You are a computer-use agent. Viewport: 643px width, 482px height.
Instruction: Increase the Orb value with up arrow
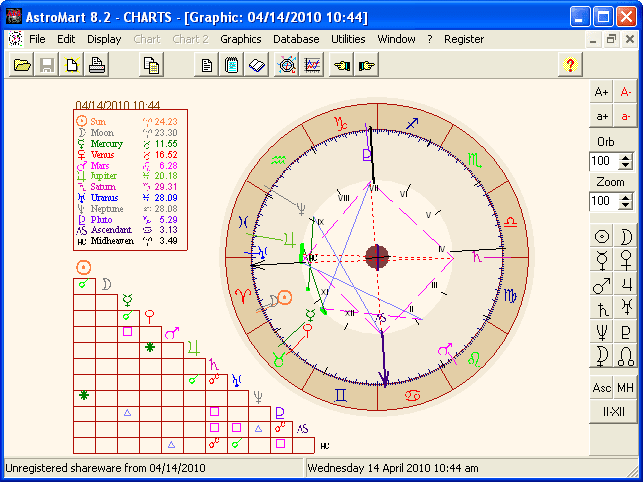click(x=625, y=157)
